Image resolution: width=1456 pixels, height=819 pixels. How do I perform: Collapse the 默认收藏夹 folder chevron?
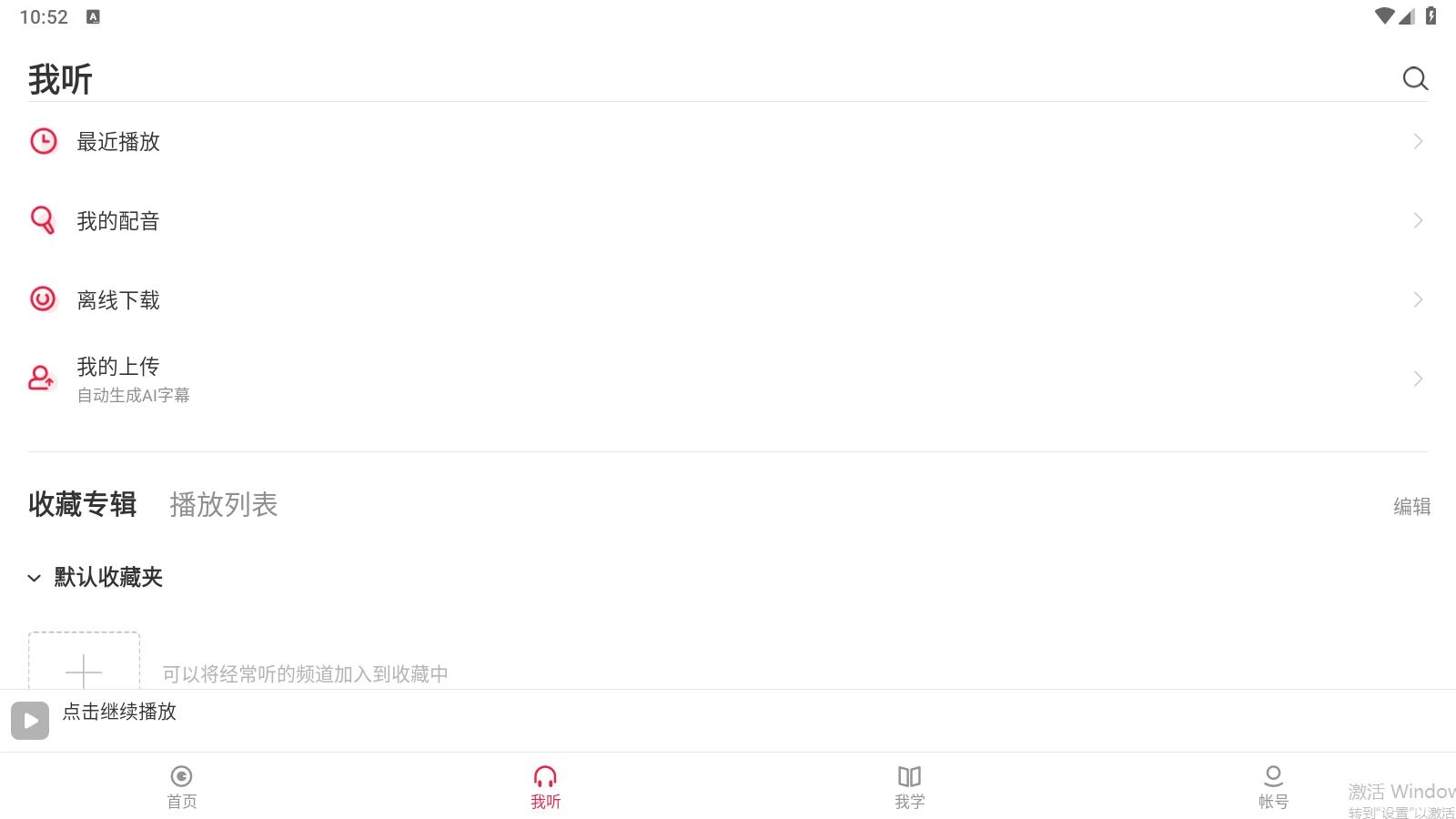click(x=35, y=578)
